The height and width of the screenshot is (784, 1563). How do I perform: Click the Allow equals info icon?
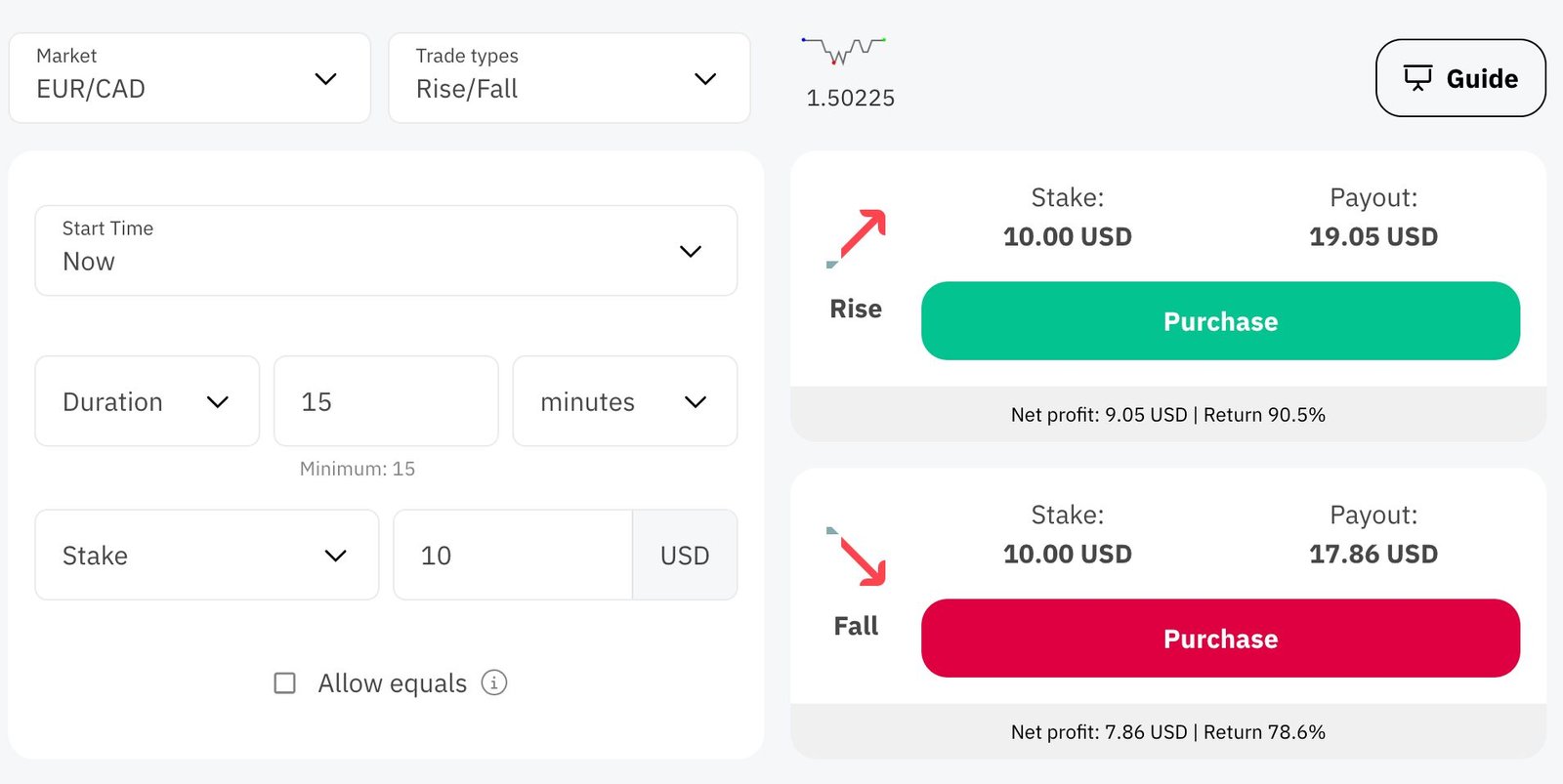pos(494,682)
